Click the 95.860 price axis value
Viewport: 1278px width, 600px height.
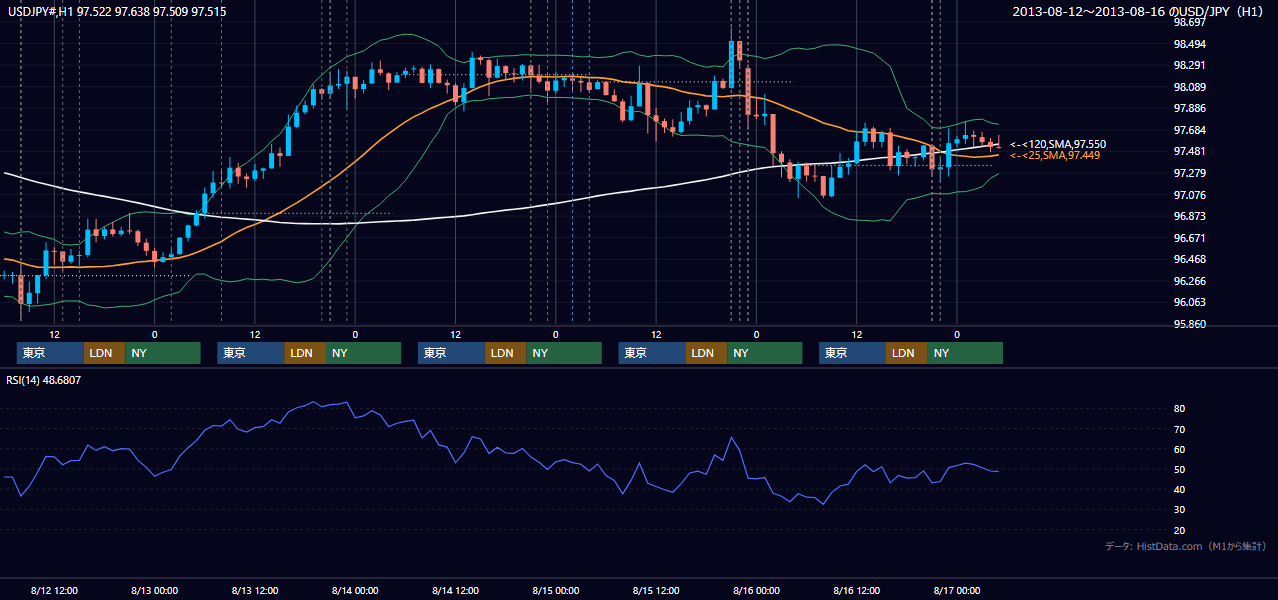point(1188,324)
